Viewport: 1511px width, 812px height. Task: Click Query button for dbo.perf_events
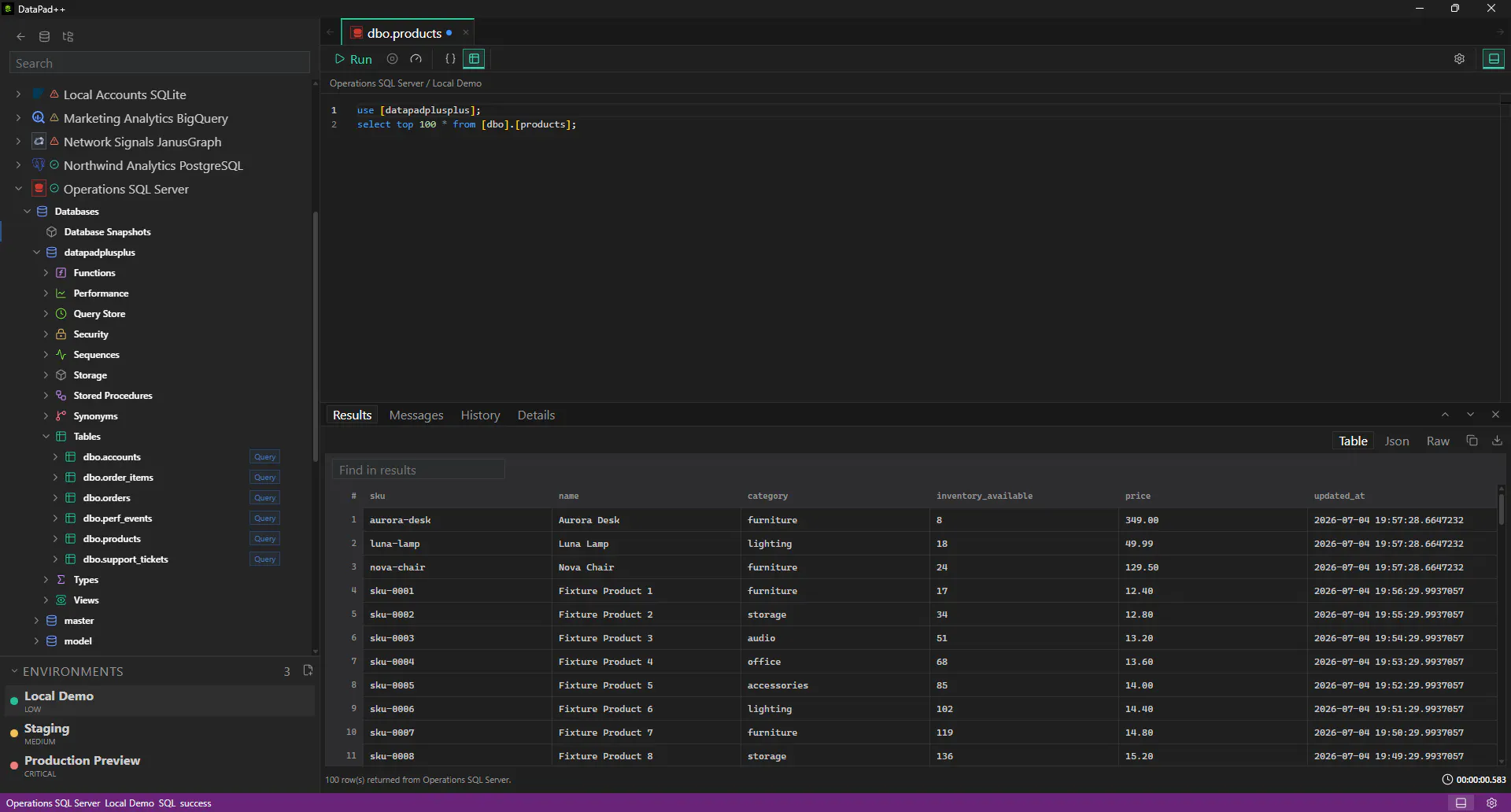click(x=265, y=519)
